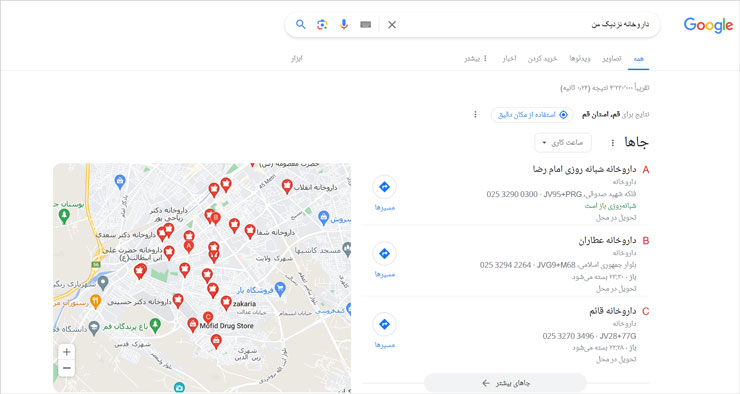Viewport: 740px width, 394px height.
Task: Open three-dot menu beside location button
Action: (x=475, y=115)
